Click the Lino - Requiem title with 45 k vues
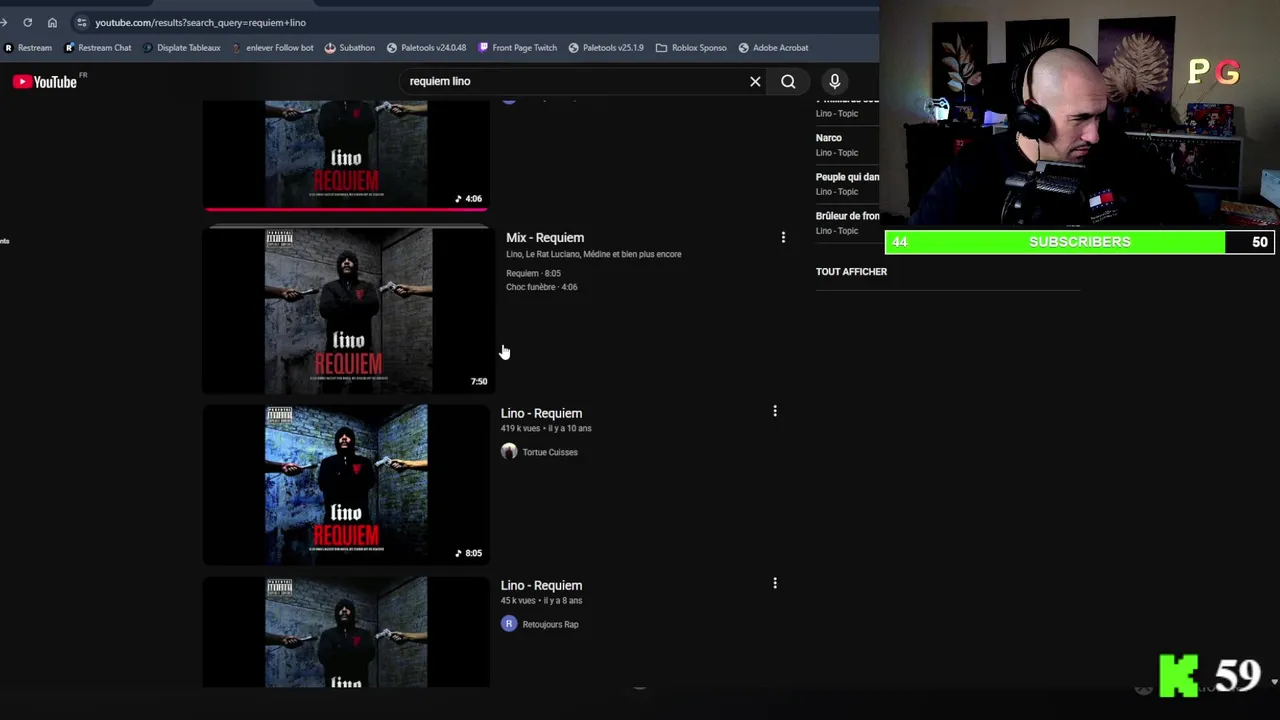The image size is (1280, 720). point(541,585)
